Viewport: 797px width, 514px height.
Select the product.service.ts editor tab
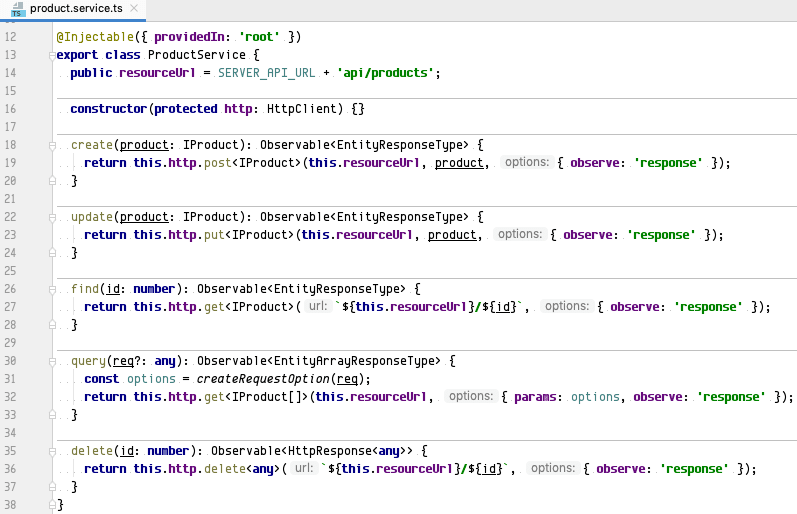(x=73, y=9)
